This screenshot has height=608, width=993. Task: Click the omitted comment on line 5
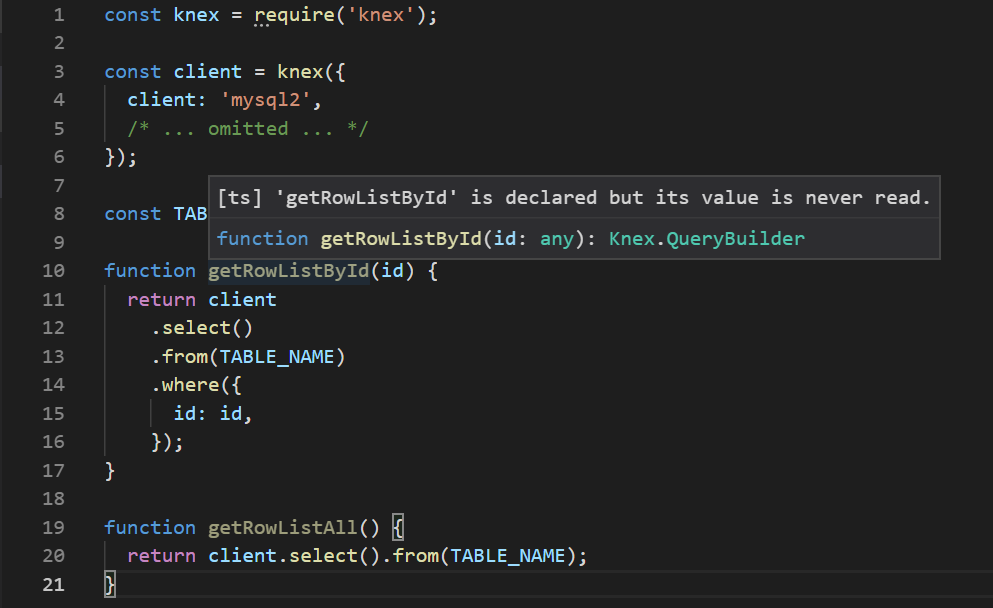248,129
